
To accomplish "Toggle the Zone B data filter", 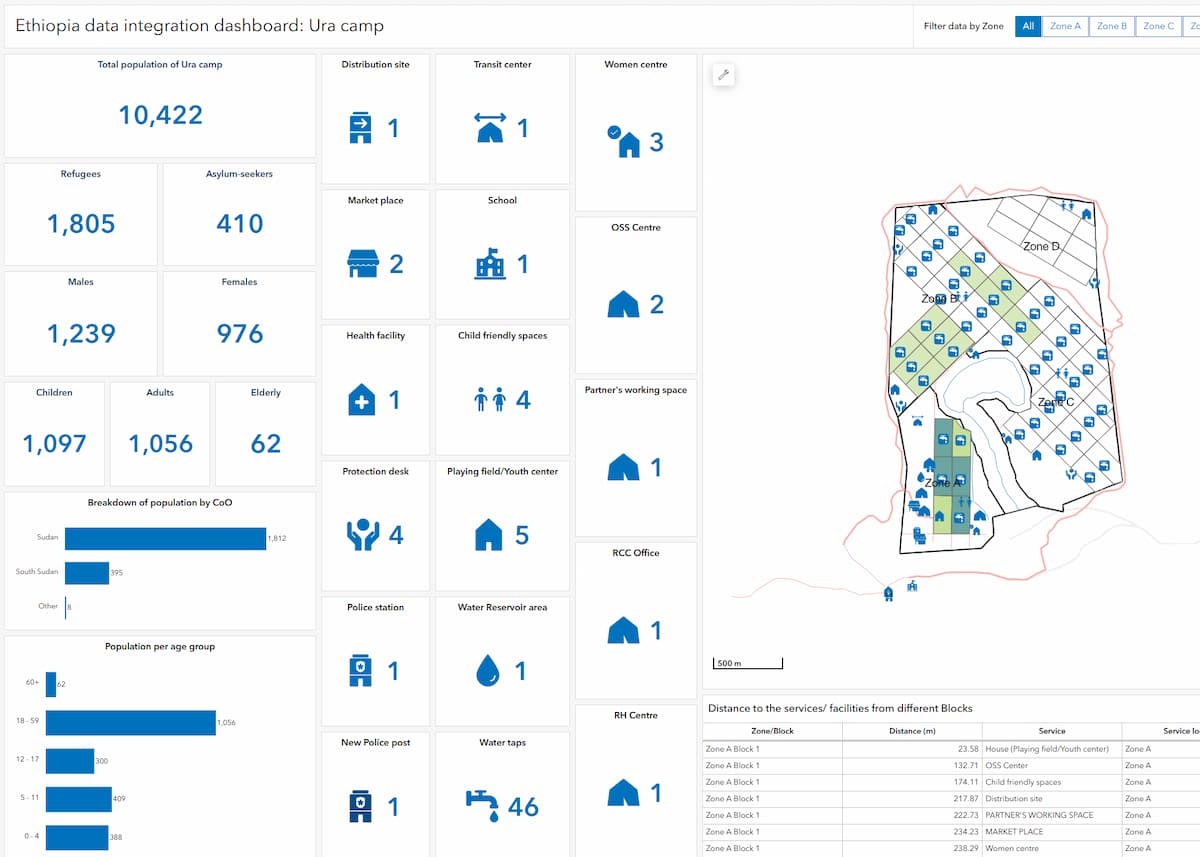I will [1112, 26].
